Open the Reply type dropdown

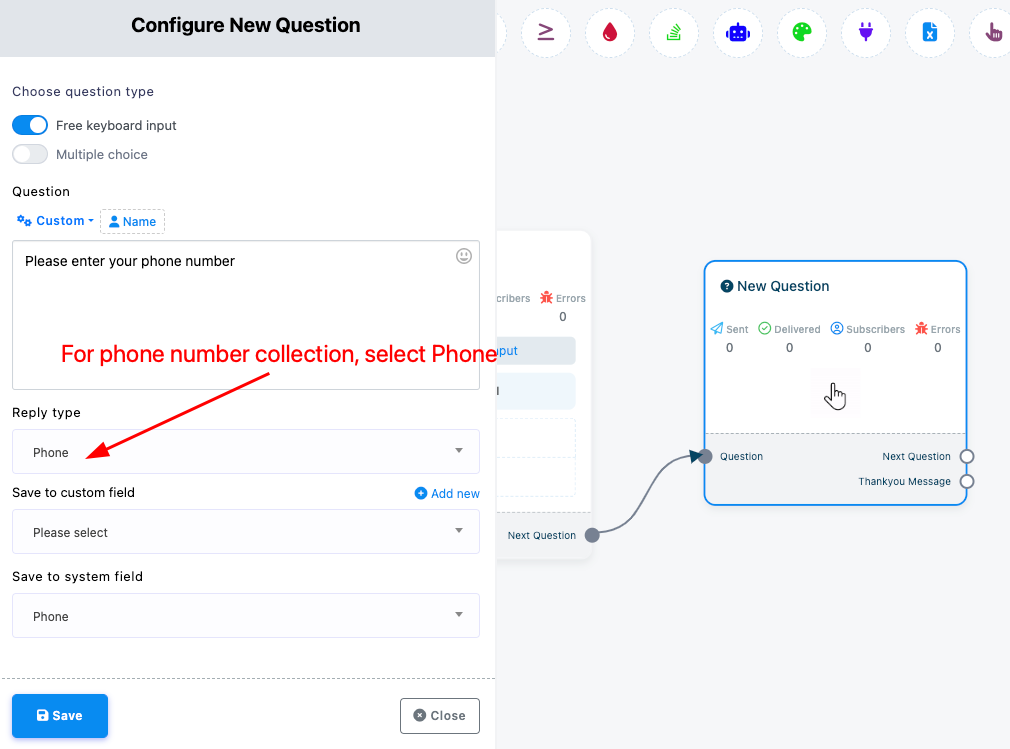[245, 451]
